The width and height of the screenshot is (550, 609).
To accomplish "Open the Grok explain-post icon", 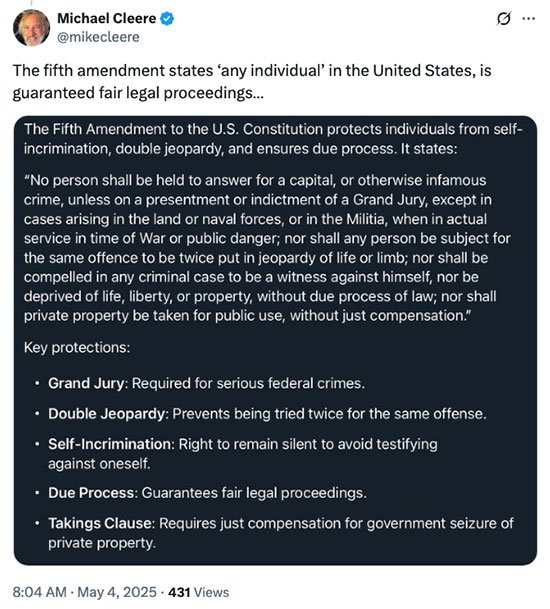I will pyautogui.click(x=503, y=19).
